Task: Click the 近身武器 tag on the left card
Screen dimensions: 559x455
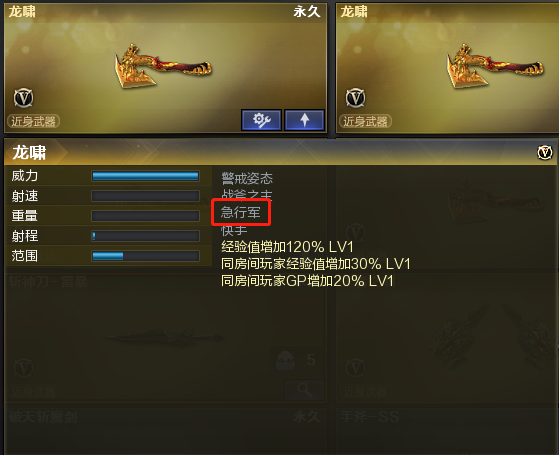Action: (x=34, y=121)
